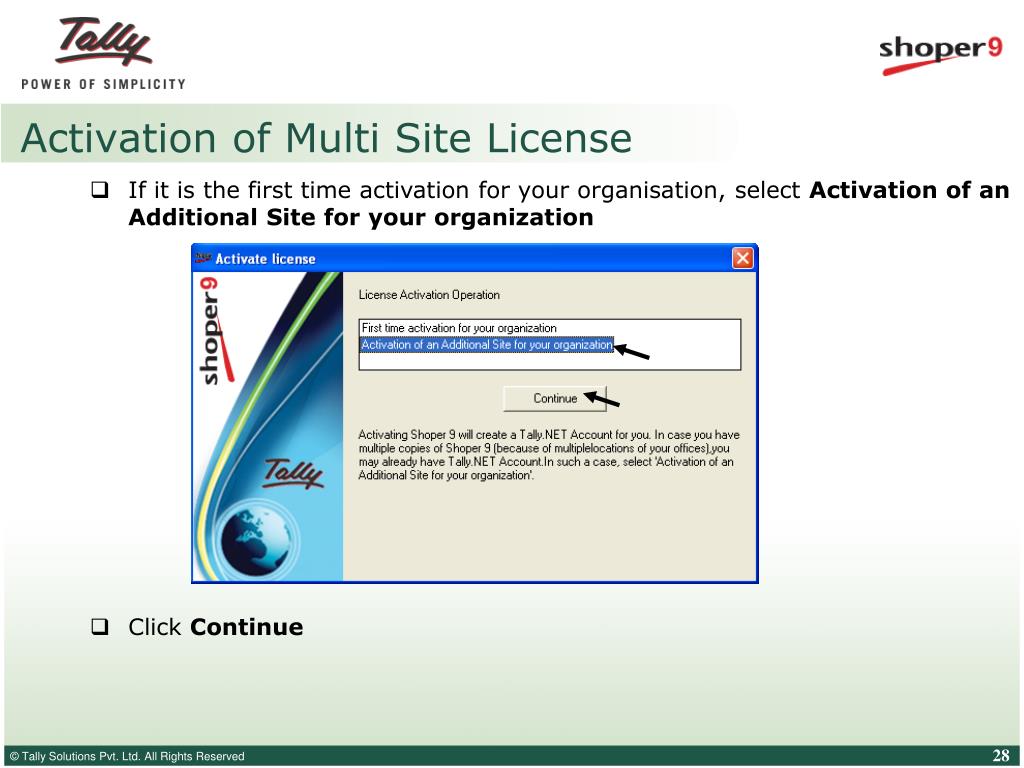Screen dimensions: 1024x768
Task: Click the Tally.NET account explanation paragraph
Action: pyautogui.click(x=549, y=455)
